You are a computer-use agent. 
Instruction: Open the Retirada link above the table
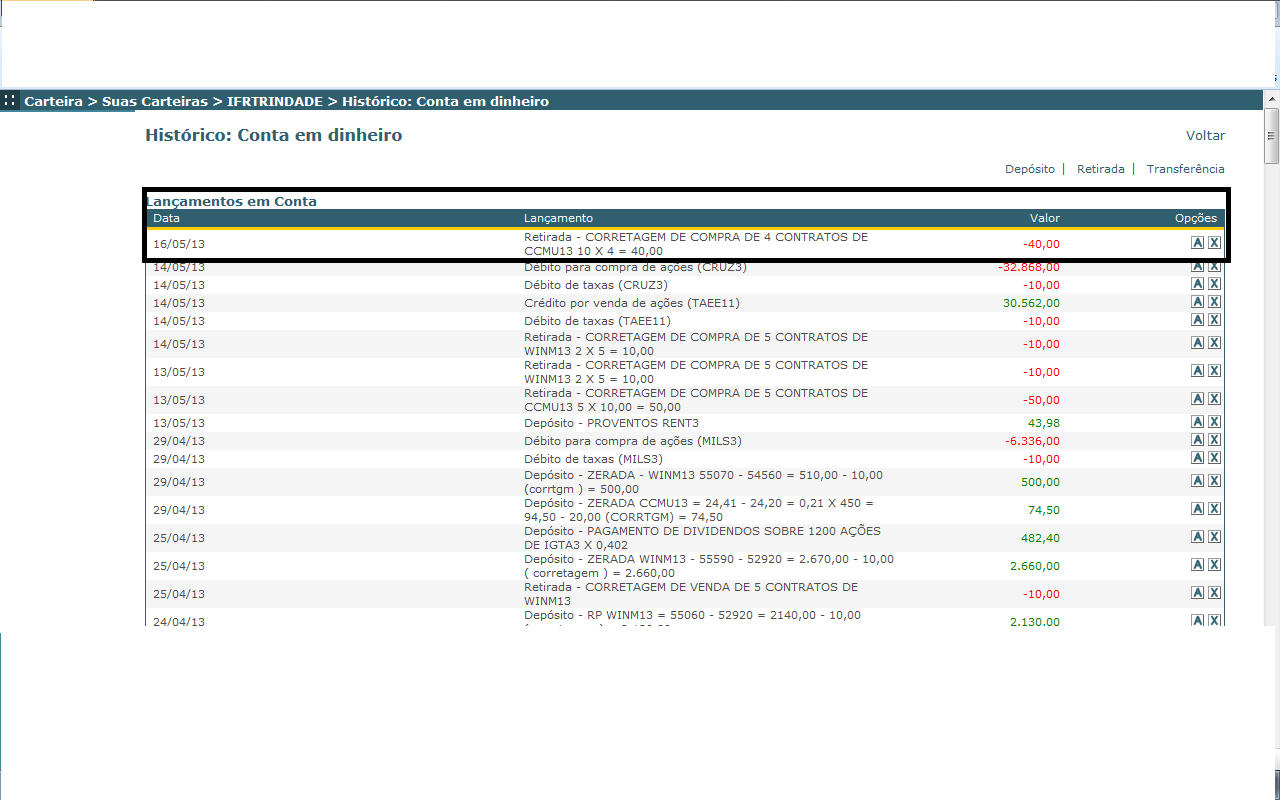point(1101,169)
